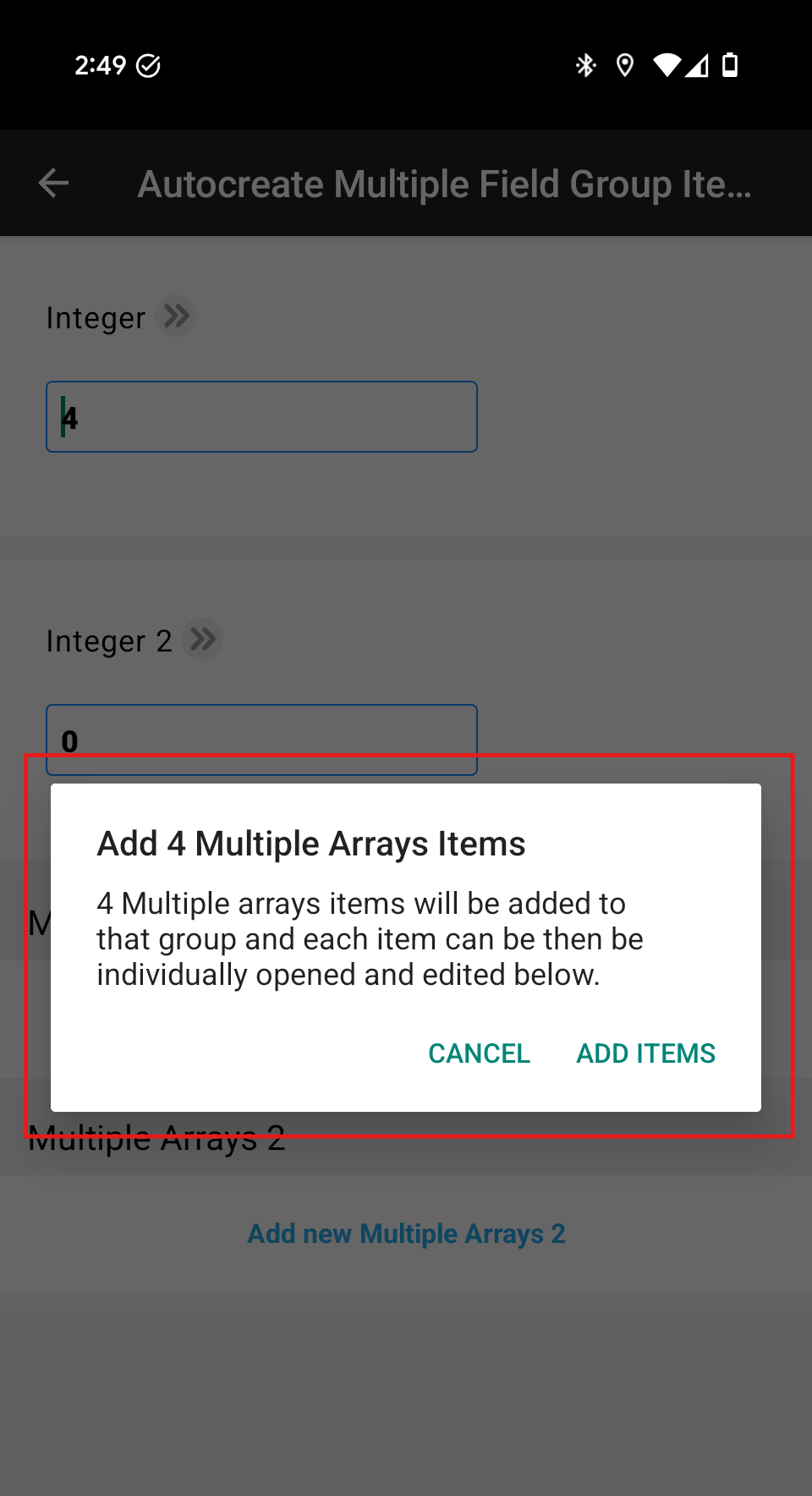The width and height of the screenshot is (812, 1496).
Task: Tap the battery status icon
Action: pos(730,65)
